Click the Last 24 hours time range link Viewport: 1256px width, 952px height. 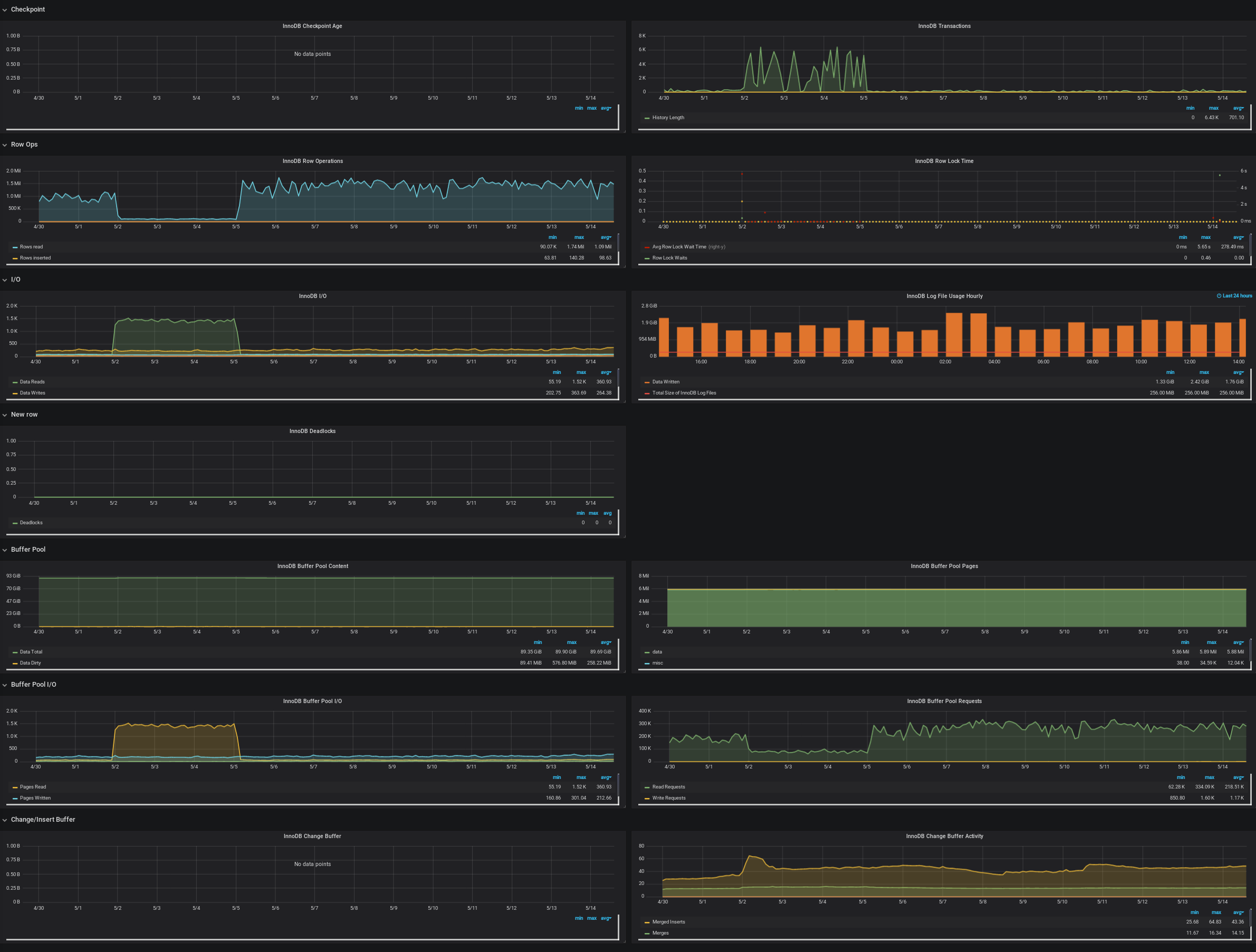tap(1236, 296)
